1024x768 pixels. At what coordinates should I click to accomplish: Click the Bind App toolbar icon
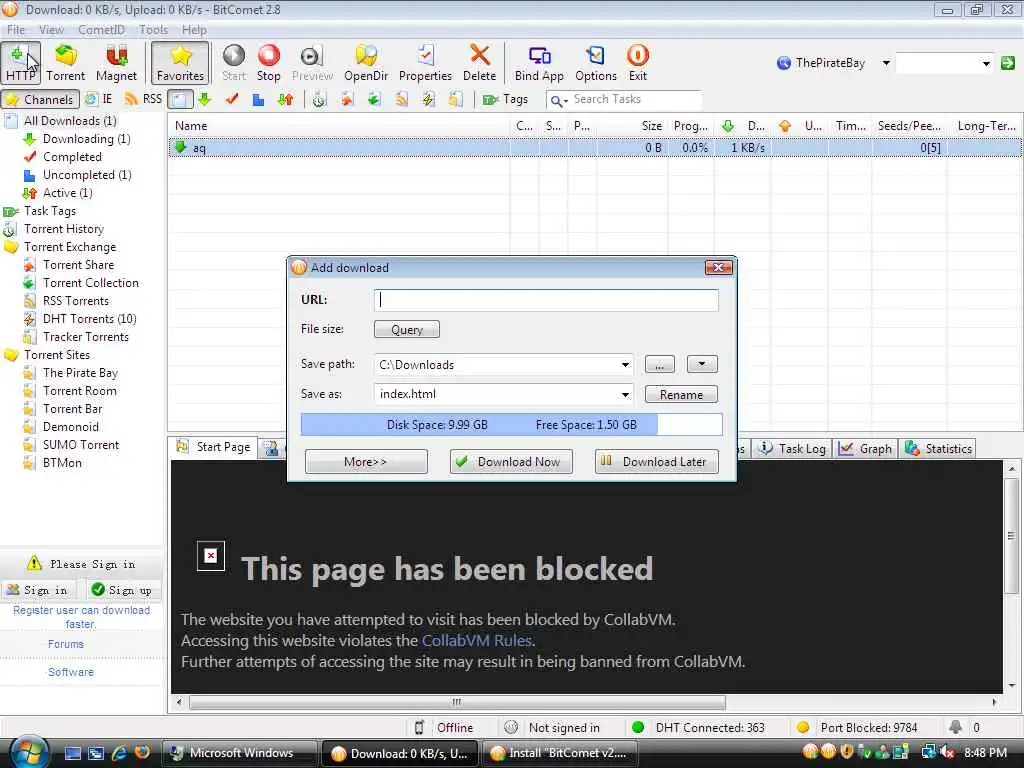pyautogui.click(x=539, y=63)
